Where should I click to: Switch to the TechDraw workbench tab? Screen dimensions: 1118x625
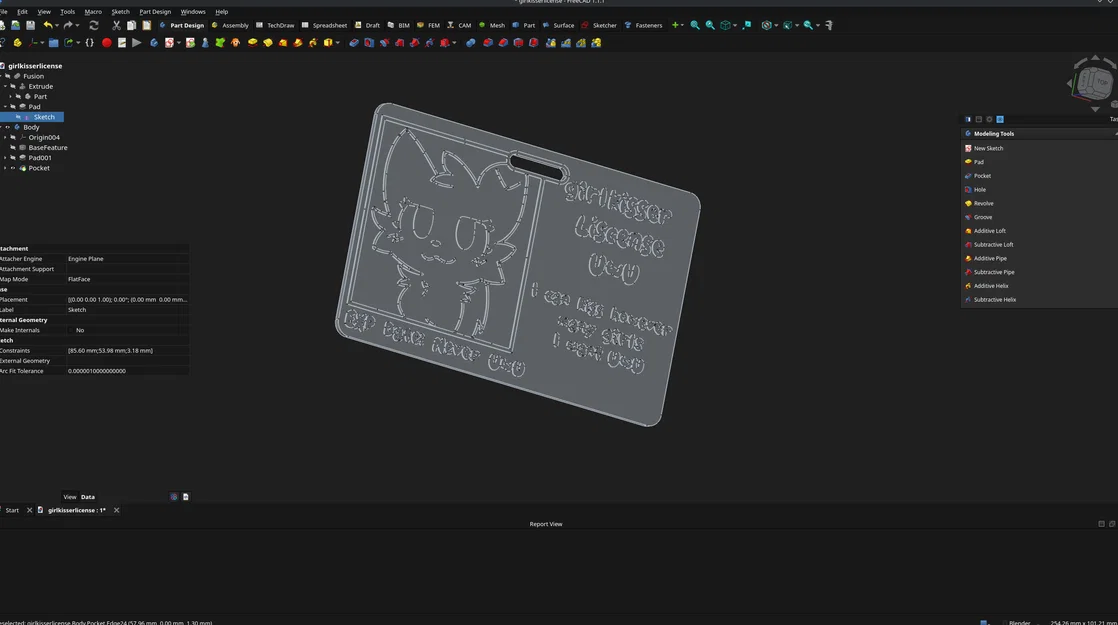[275, 25]
